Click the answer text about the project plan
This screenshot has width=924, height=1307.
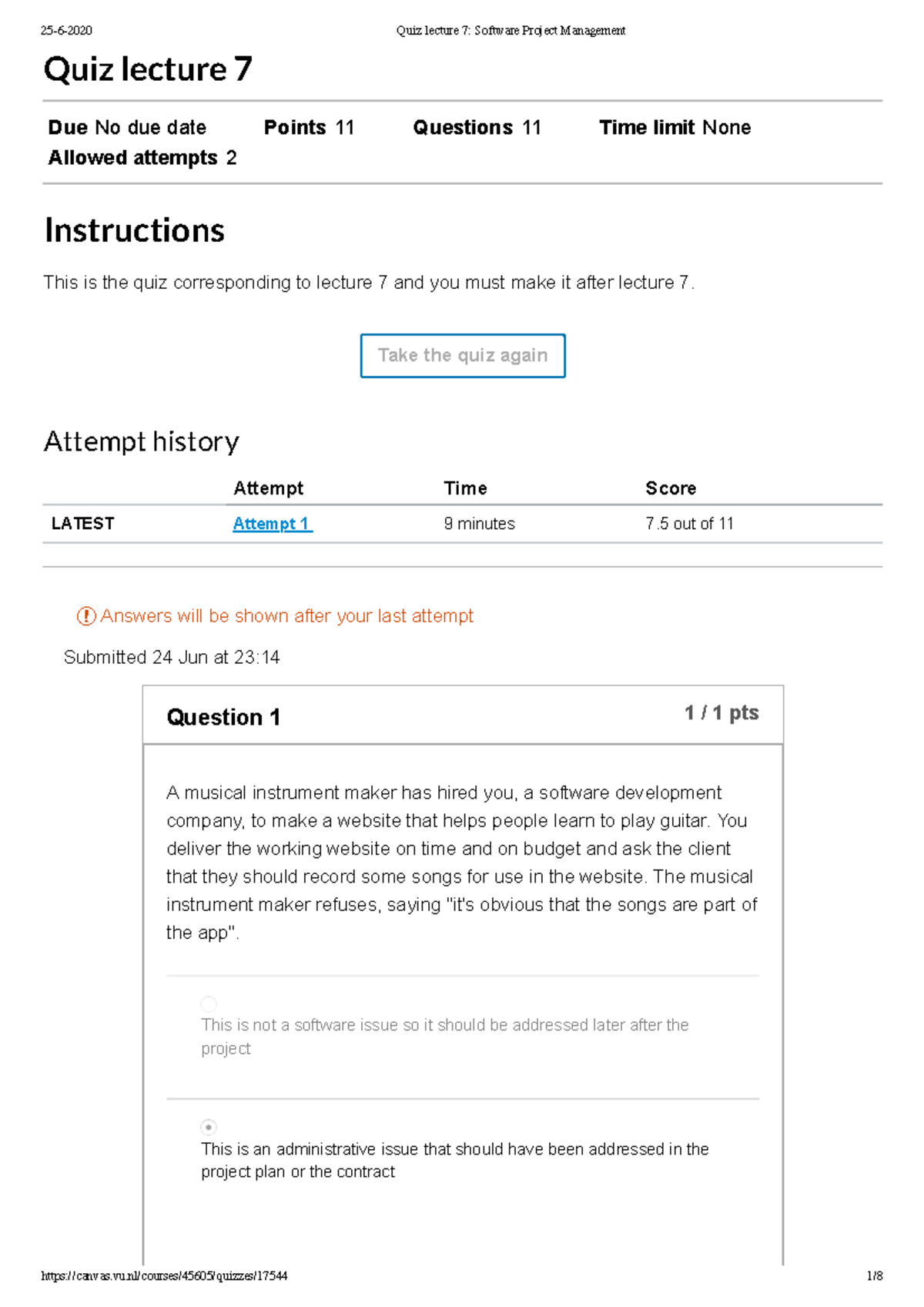454,1160
